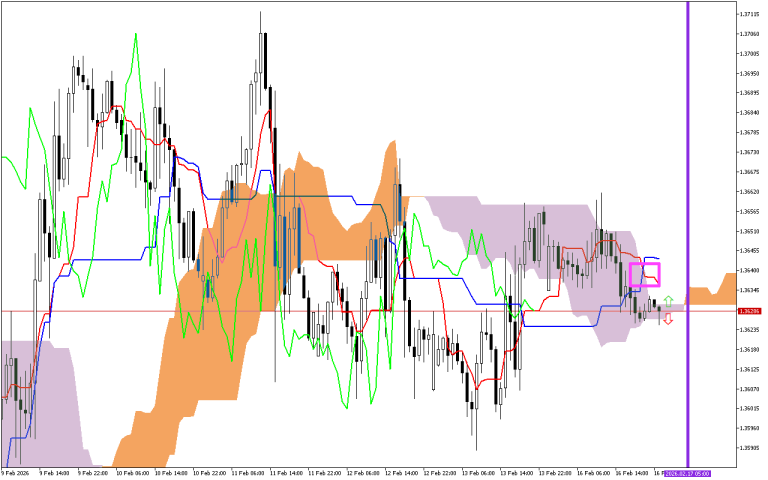
Task: Click the 1.36675 price axis label
Action: click(750, 172)
